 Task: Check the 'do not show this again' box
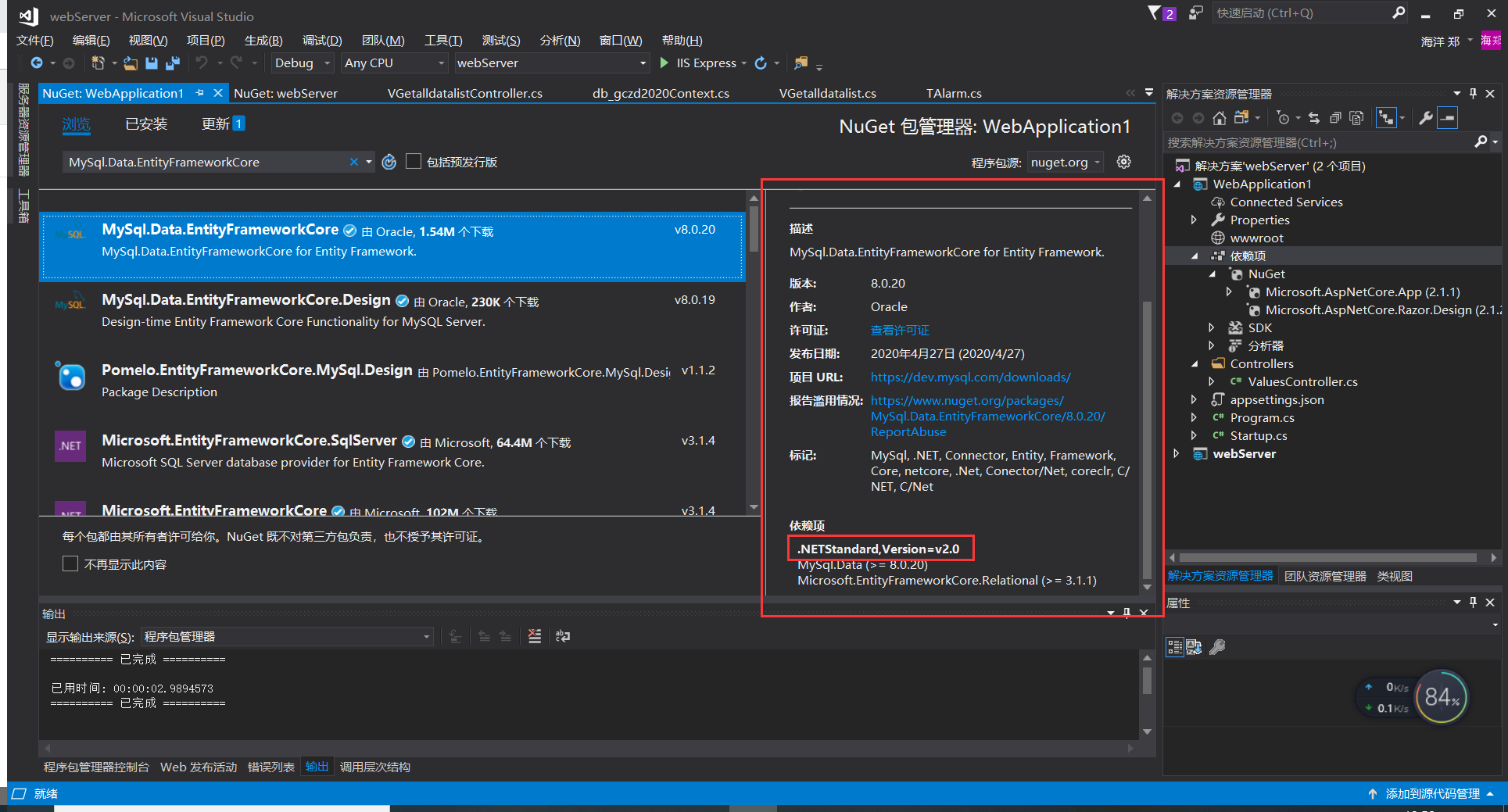(70, 564)
